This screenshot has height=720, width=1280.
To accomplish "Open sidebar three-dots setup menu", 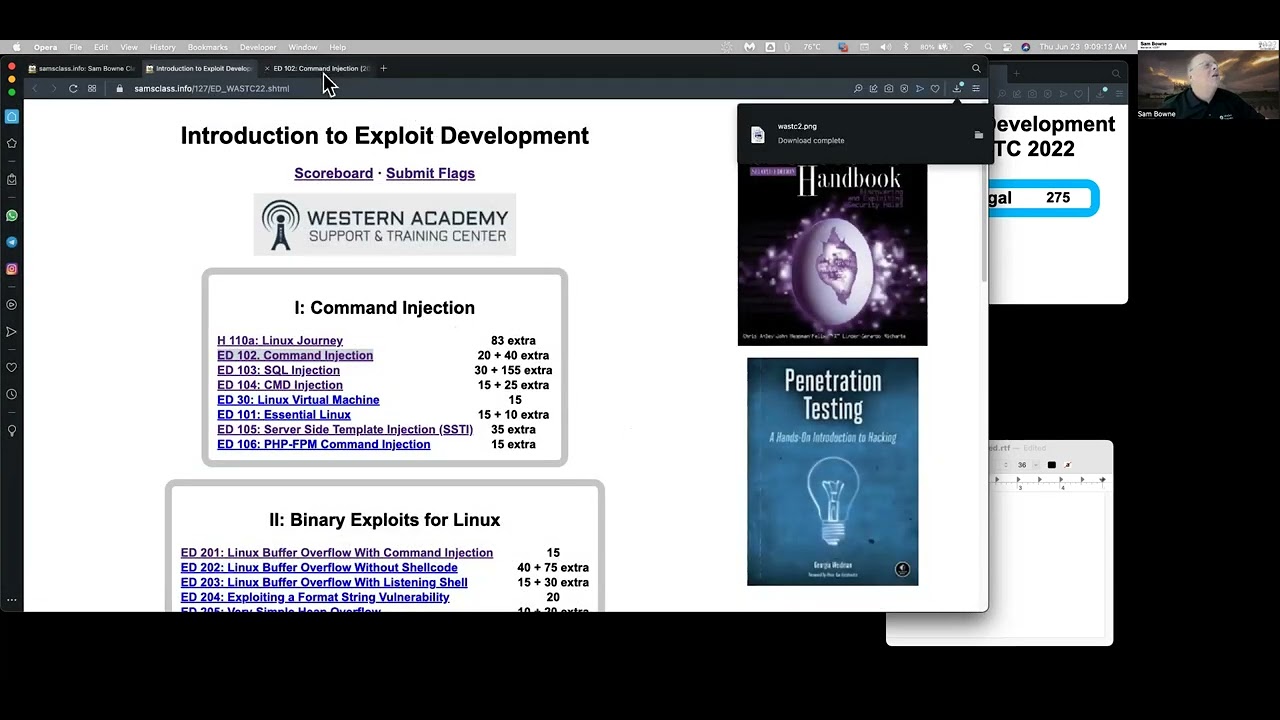I will [x=12, y=600].
